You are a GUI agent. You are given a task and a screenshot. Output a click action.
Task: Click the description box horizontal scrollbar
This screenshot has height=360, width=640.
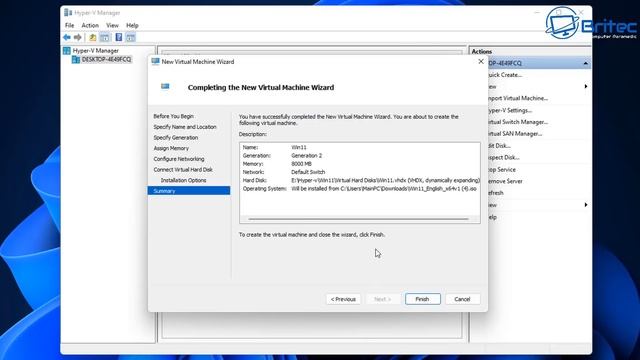coord(358,219)
